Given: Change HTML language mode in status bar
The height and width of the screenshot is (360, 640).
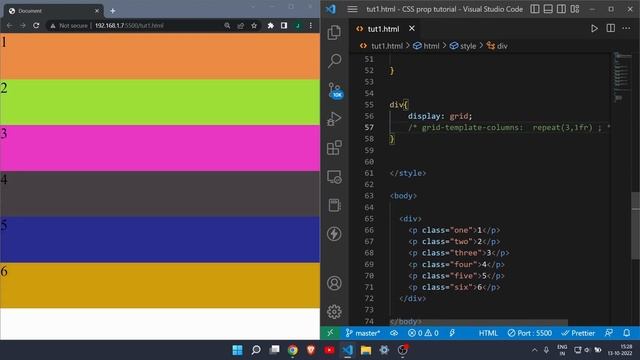Looking at the screenshot, I should (488, 333).
